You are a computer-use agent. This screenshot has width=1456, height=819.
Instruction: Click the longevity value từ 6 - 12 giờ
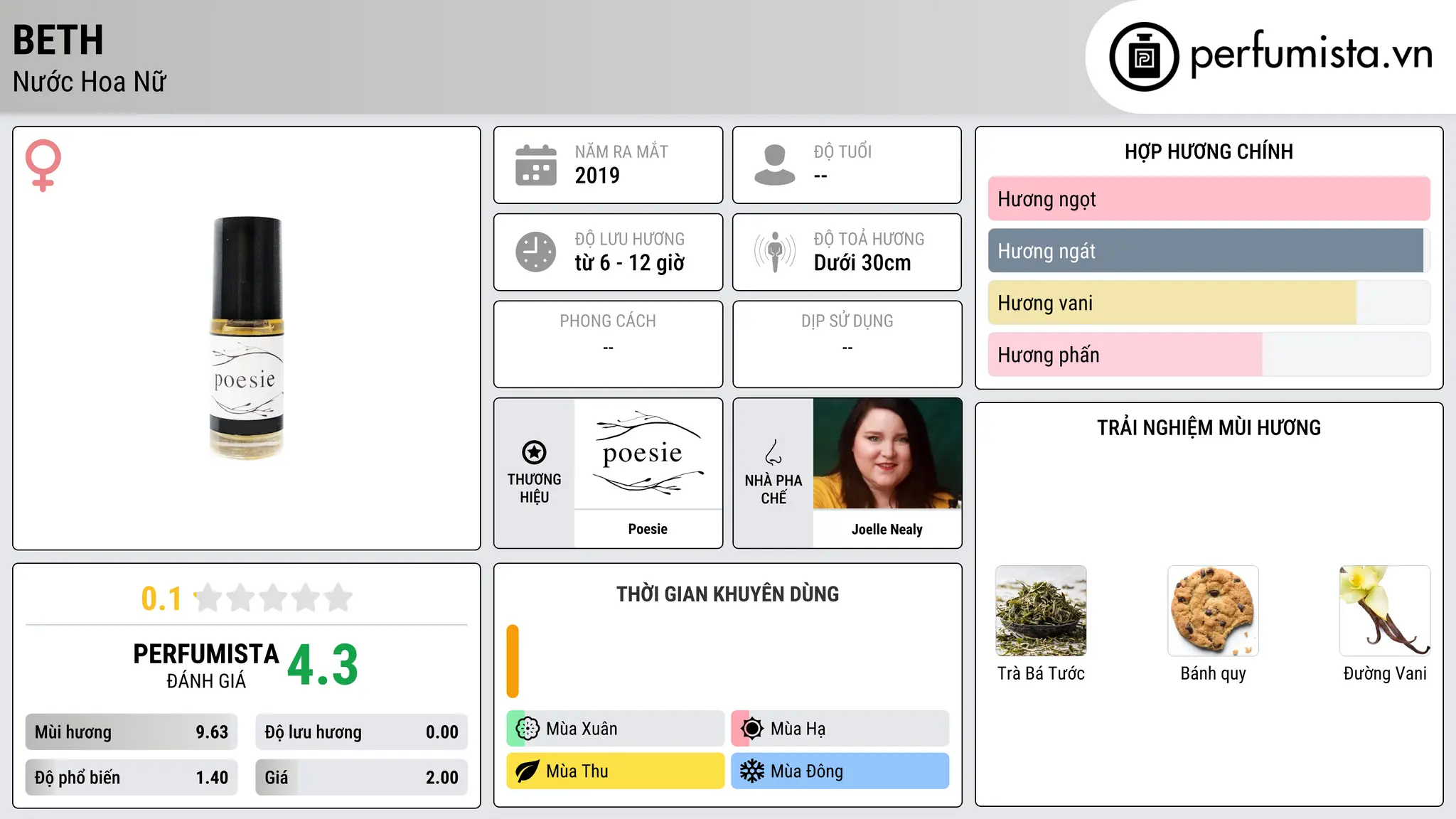pyautogui.click(x=630, y=263)
